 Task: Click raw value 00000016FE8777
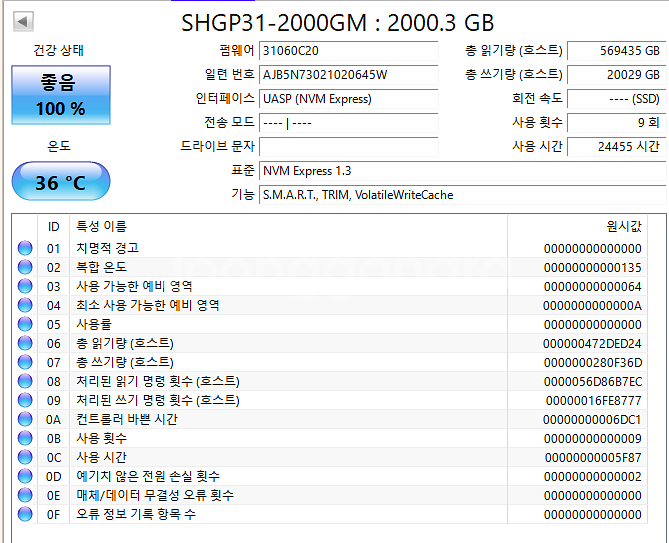coord(593,401)
